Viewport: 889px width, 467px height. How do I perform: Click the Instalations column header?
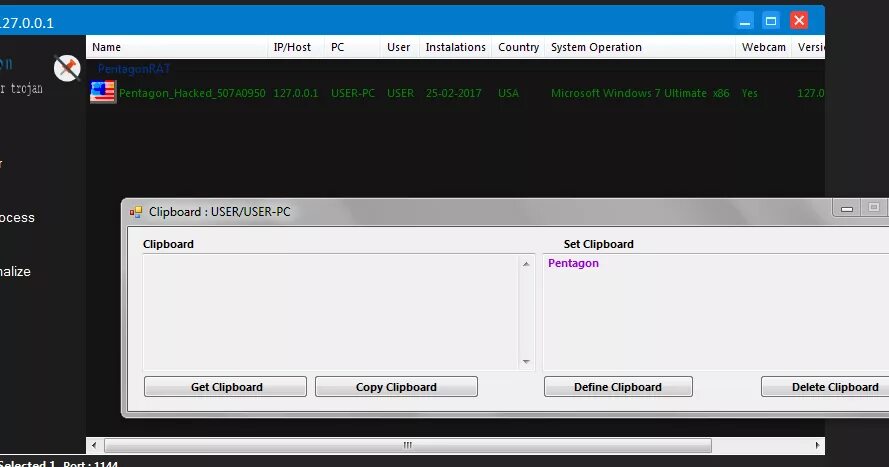[455, 47]
